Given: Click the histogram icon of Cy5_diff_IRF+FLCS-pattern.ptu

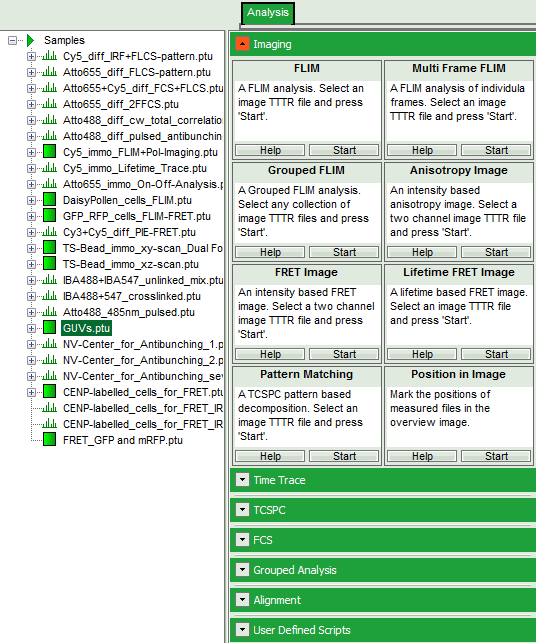Looking at the screenshot, I should [x=49, y=56].
